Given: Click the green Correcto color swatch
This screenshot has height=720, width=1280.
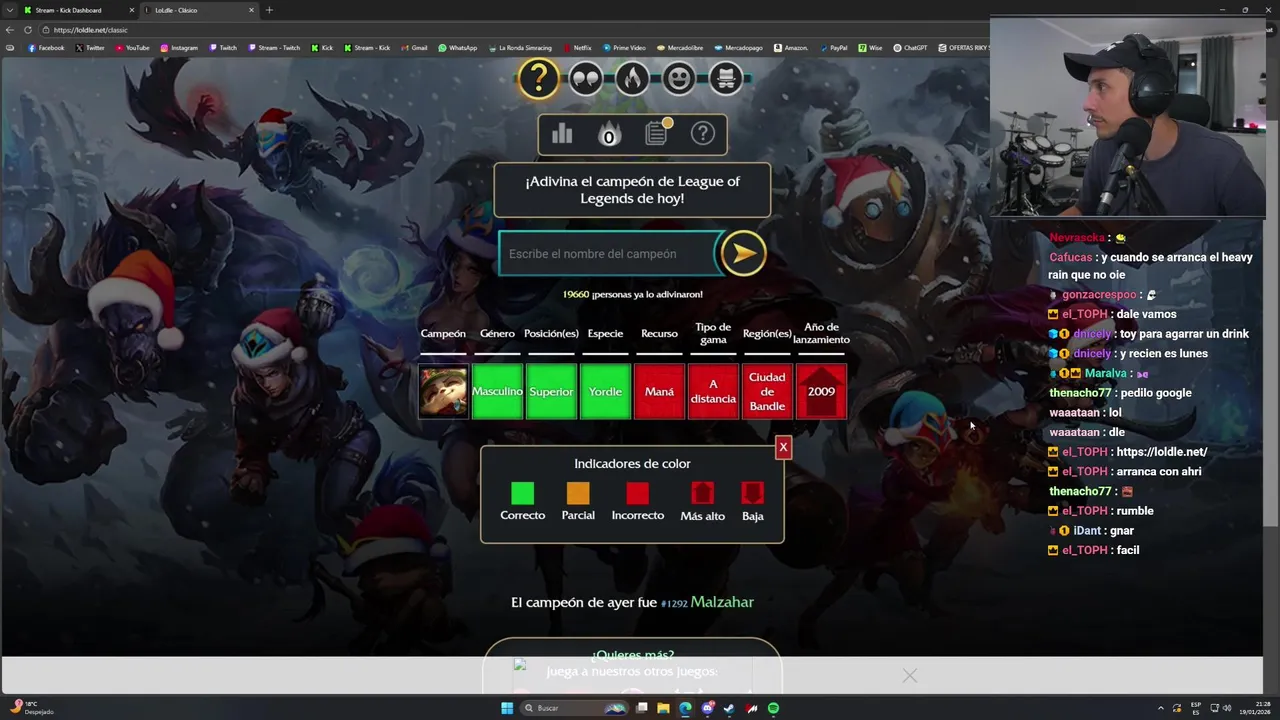Looking at the screenshot, I should [522, 493].
